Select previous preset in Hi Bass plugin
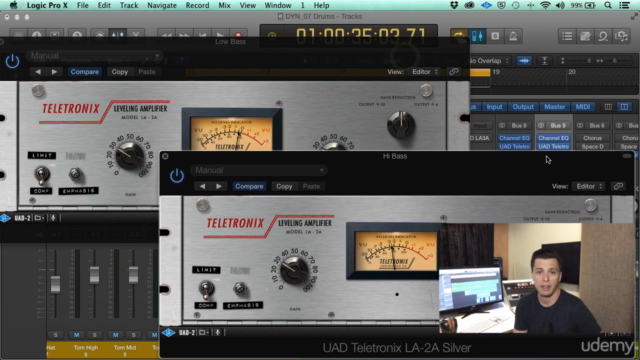This screenshot has height=360, width=640. pos(202,186)
